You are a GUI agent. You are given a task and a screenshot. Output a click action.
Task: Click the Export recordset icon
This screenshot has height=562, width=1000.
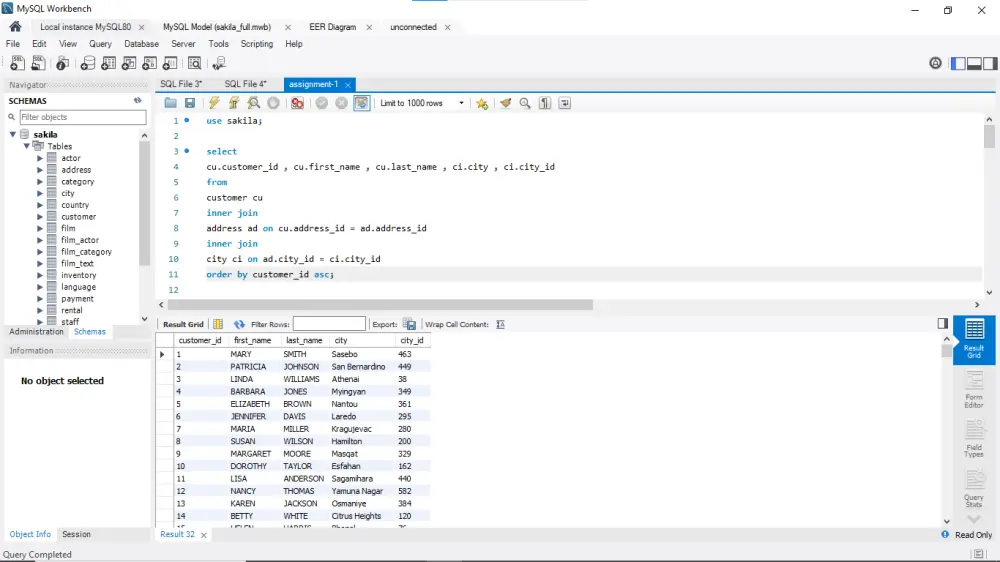[410, 324]
